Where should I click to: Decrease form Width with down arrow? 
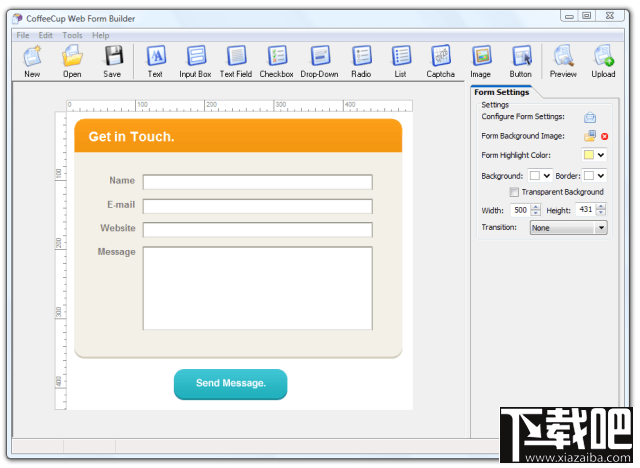[x=536, y=213]
